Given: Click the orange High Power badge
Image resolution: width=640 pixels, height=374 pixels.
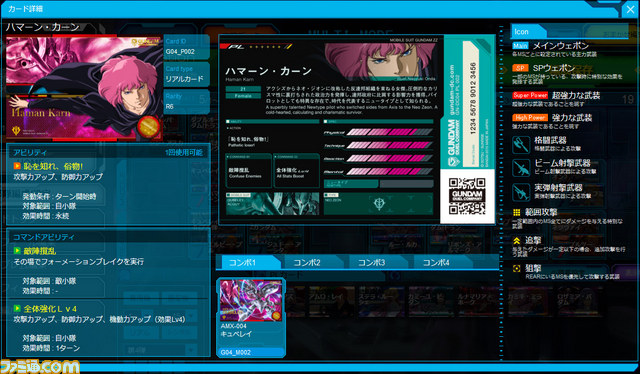Looking at the screenshot, I should [530, 118].
